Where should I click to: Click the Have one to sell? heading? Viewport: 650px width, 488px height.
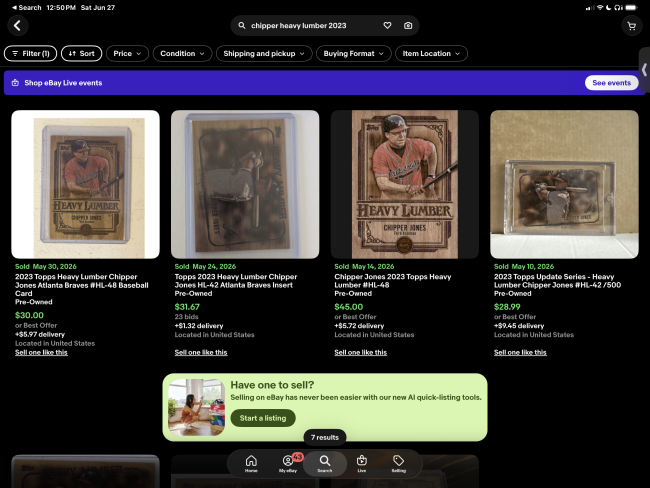[272, 385]
